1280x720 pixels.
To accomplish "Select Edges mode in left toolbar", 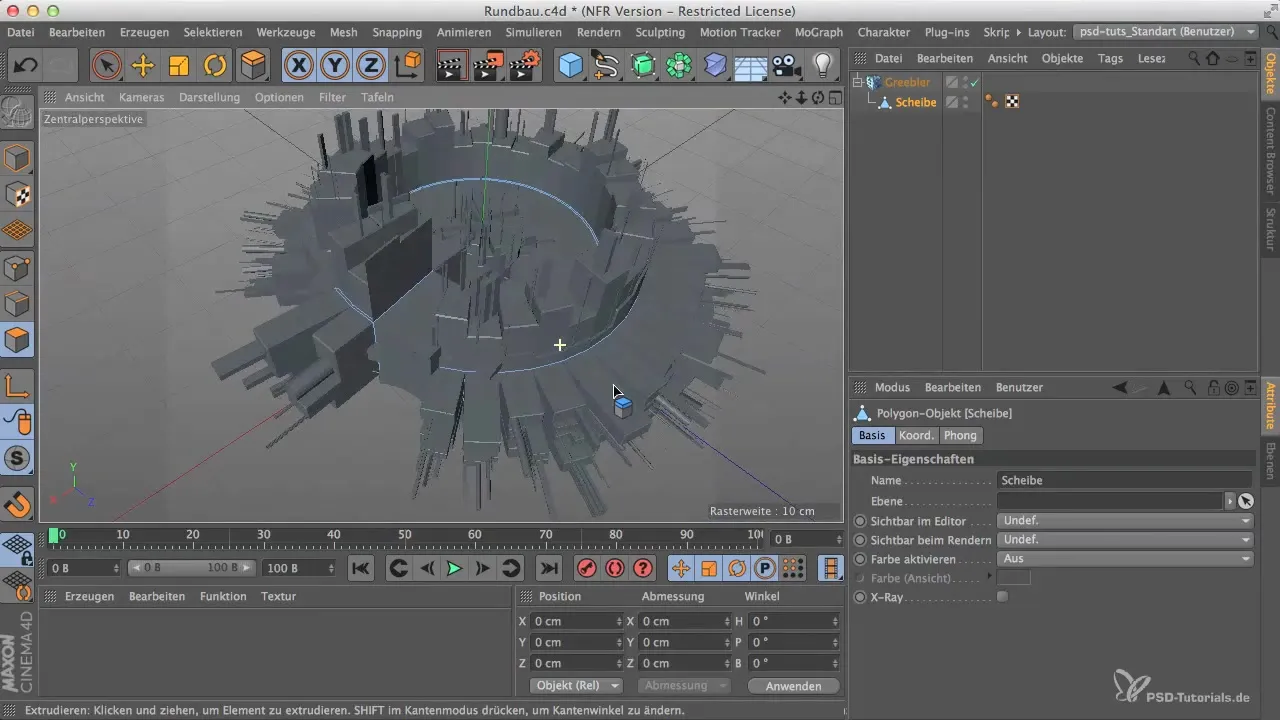I will click(x=18, y=304).
